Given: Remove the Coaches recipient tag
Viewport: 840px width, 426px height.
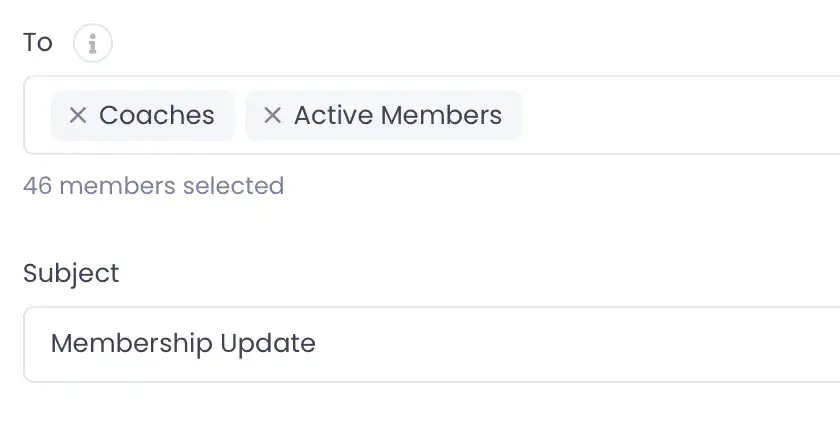Looking at the screenshot, I should click(x=78, y=116).
